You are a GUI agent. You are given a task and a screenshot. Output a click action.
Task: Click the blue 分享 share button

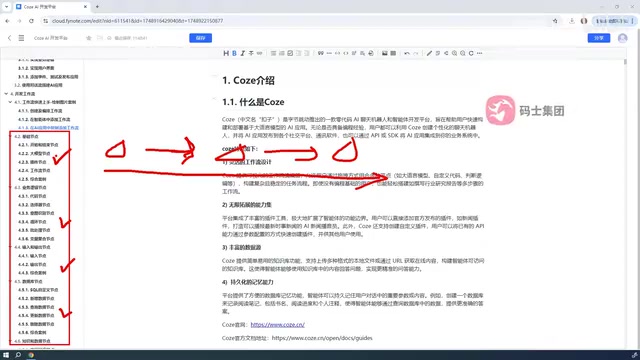599,38
